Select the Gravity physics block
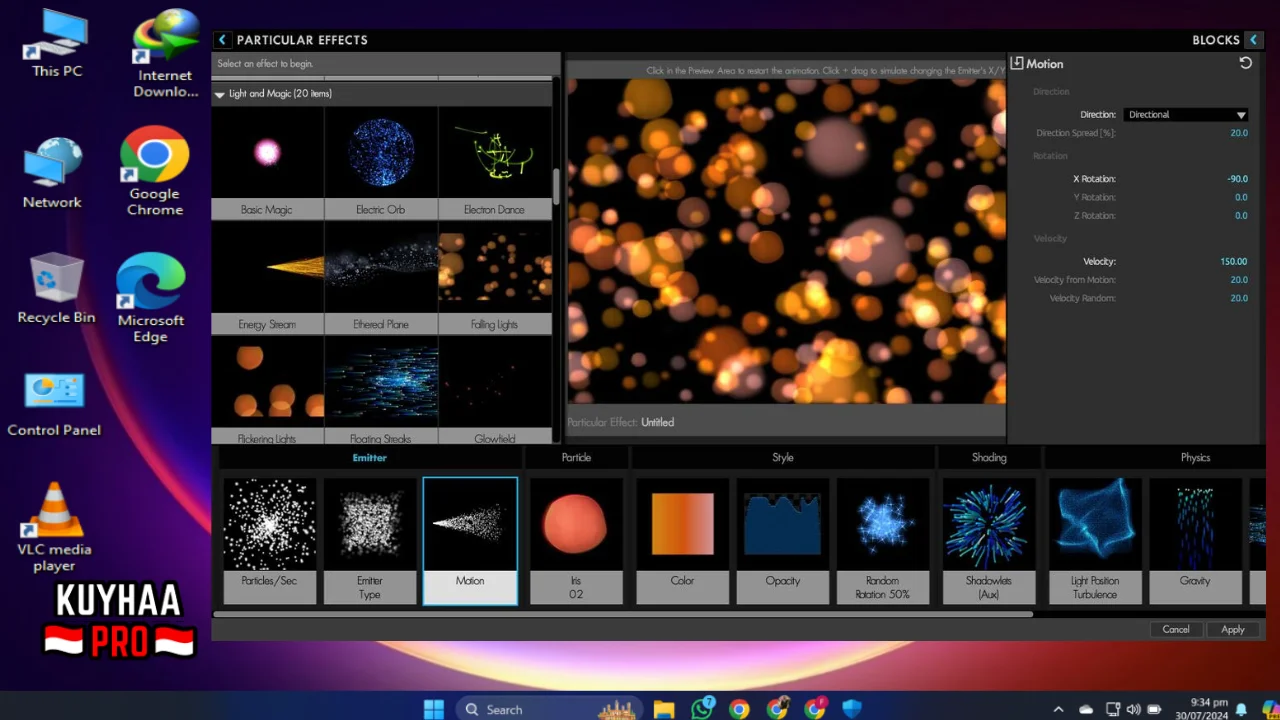1280x720 pixels. coord(1195,540)
